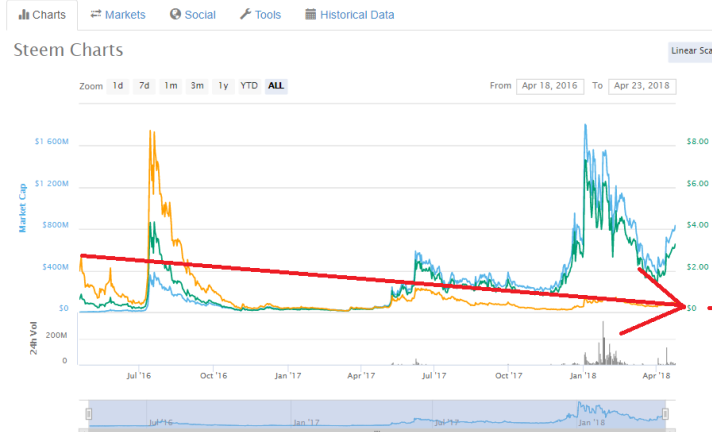Set chart zoom to YTD
Screen dimensions: 712x432
click(x=249, y=86)
